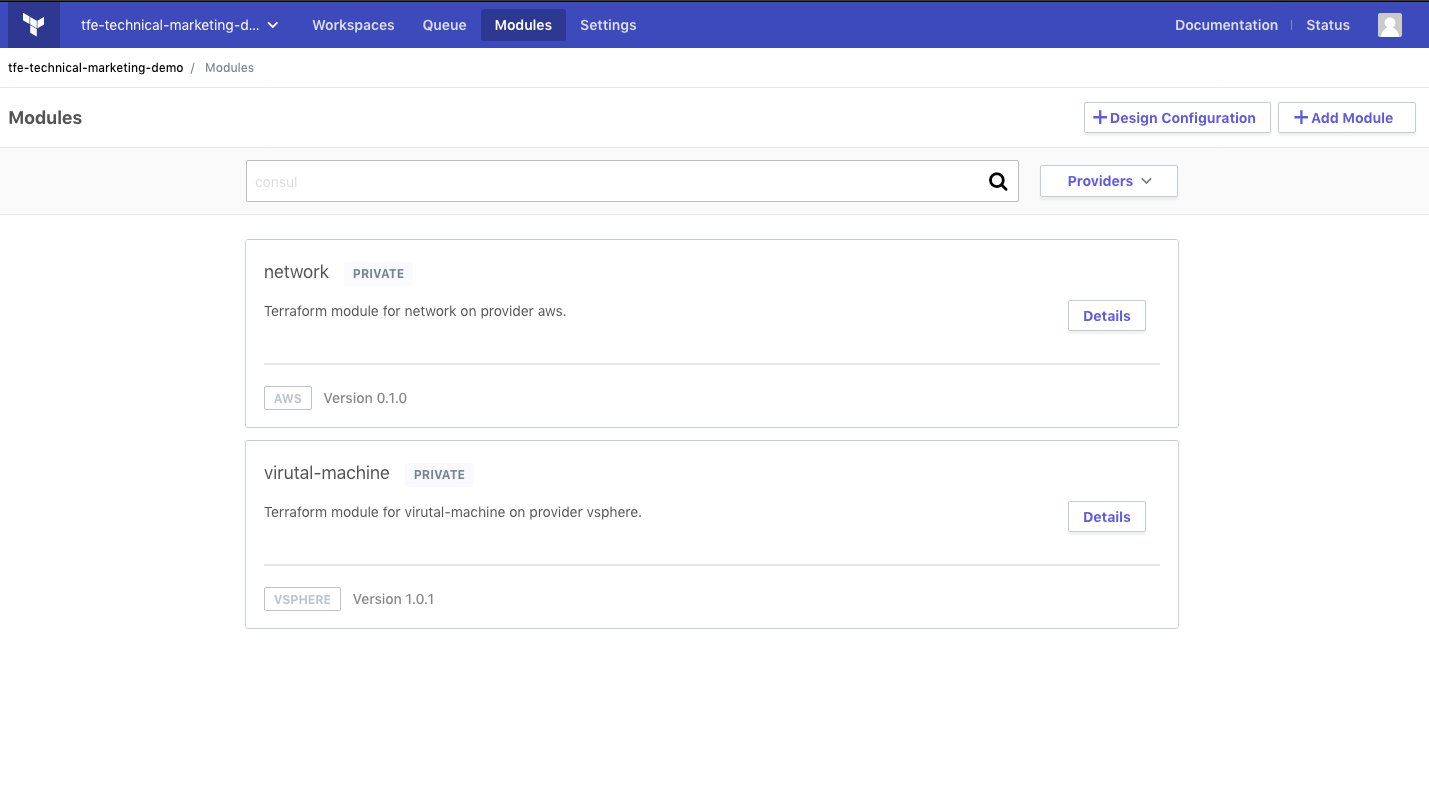Click the PRIVATE badge on virutal-machine
The image size is (1429, 788).
pyautogui.click(x=439, y=474)
